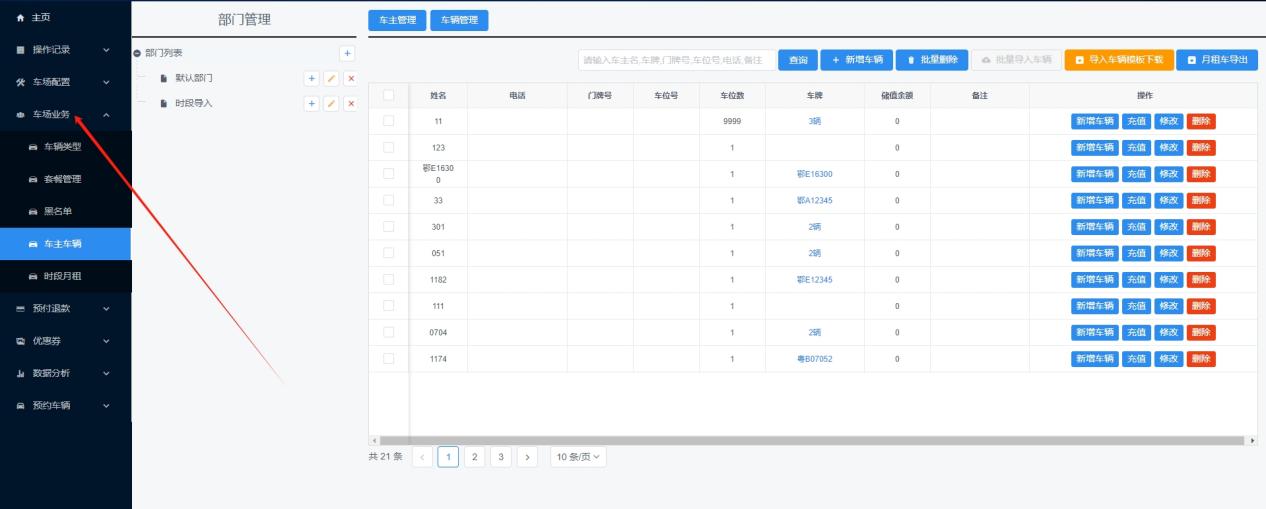Click 删除 for row 1174
This screenshot has width=1266, height=509.
1201,358
